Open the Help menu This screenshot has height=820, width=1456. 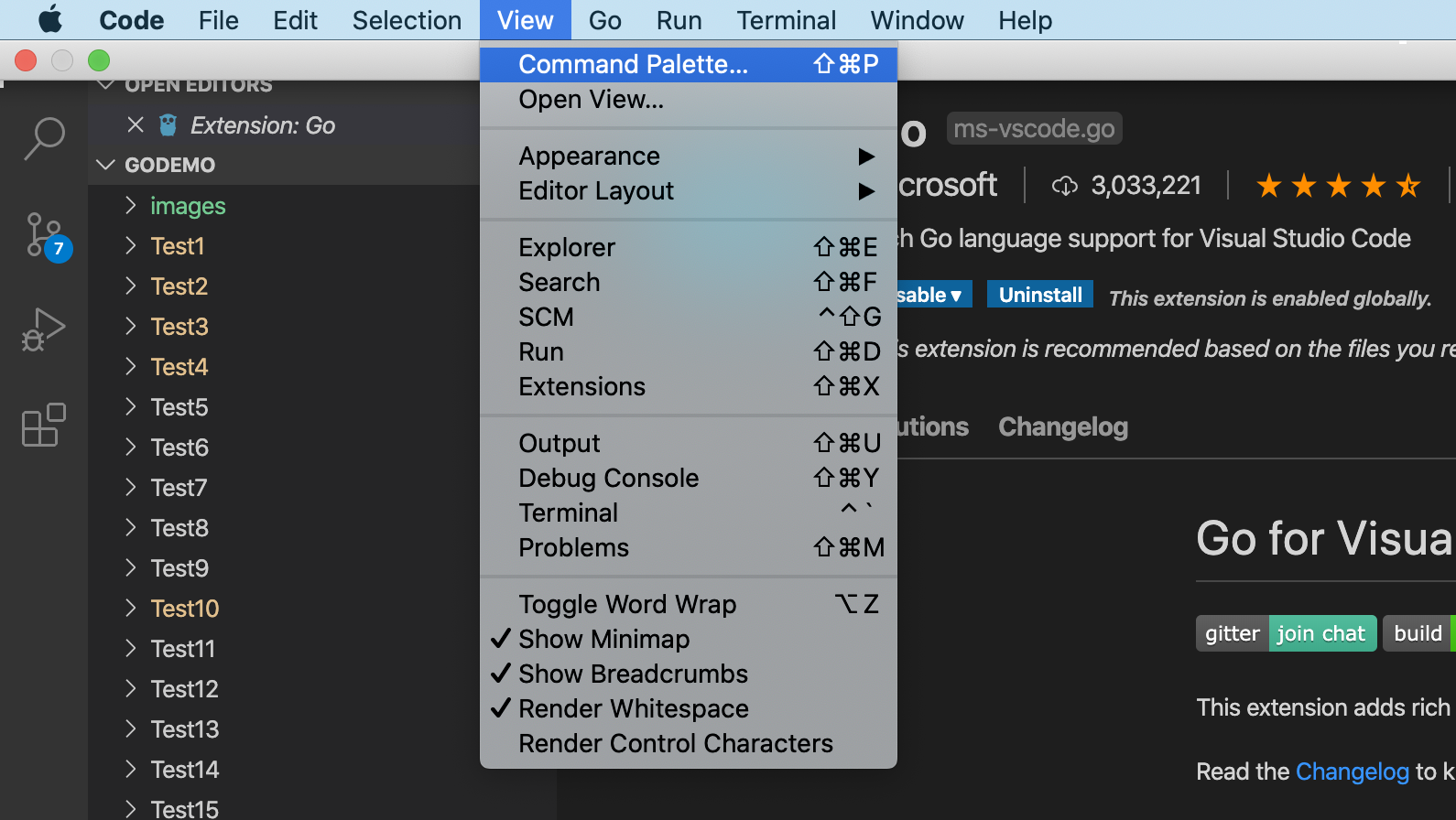click(1025, 20)
